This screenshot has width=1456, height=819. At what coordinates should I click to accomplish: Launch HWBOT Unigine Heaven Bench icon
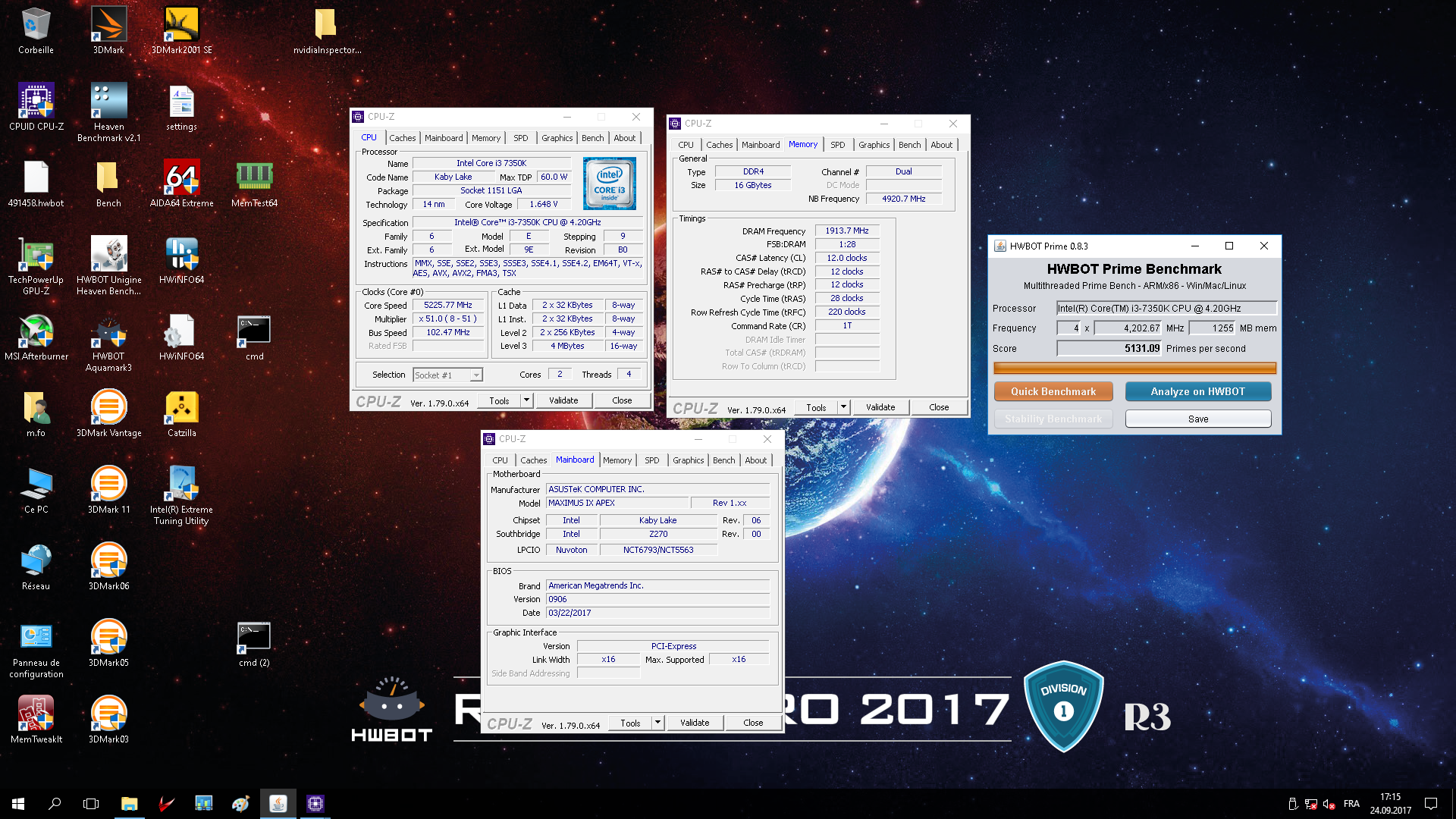click(108, 265)
